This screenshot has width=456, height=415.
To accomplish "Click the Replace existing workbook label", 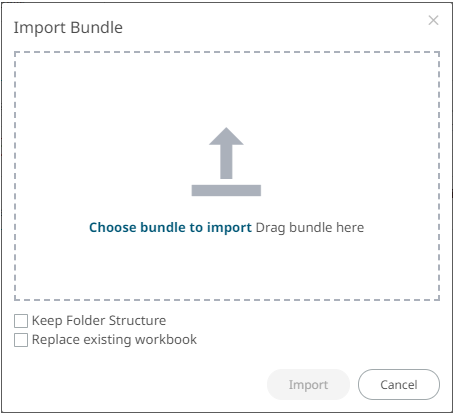I will pos(114,340).
